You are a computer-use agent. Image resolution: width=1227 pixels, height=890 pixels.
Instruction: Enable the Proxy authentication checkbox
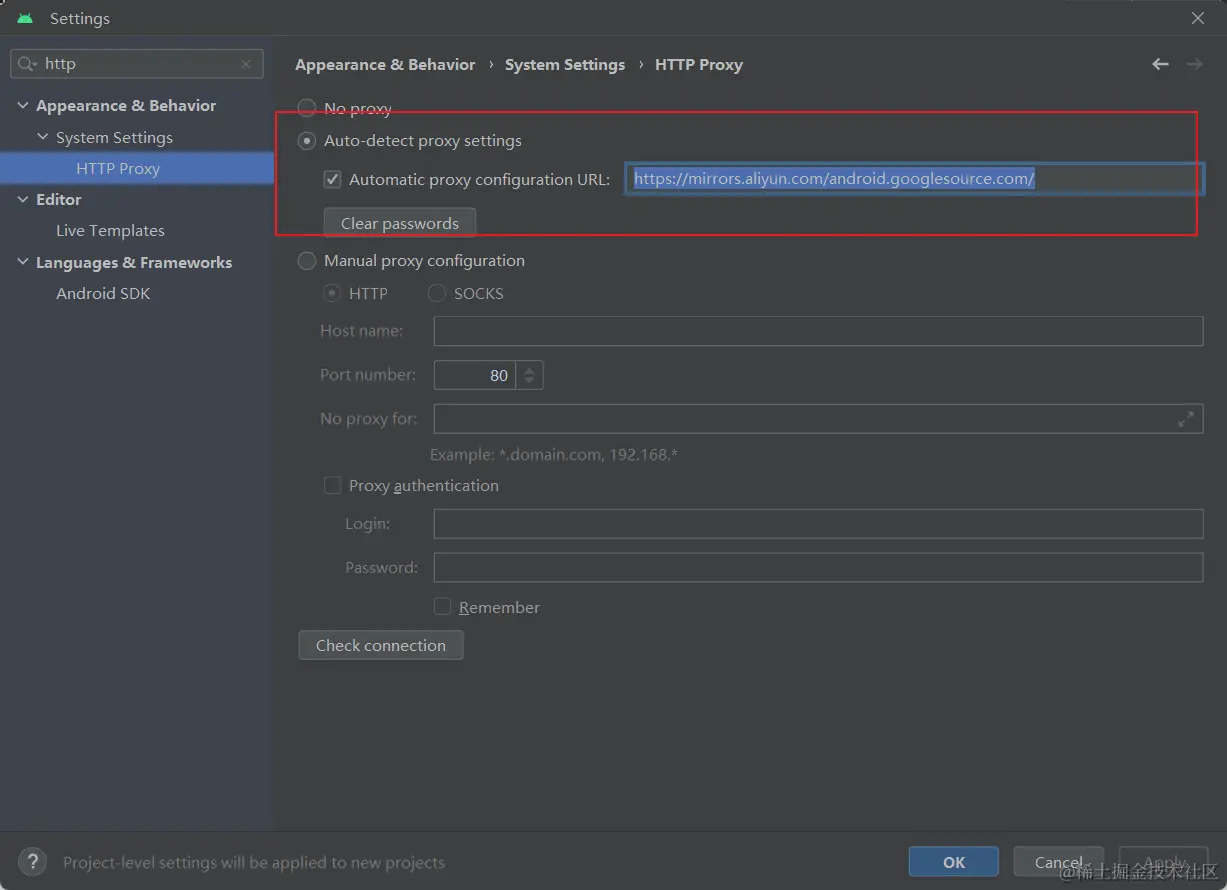click(333, 486)
